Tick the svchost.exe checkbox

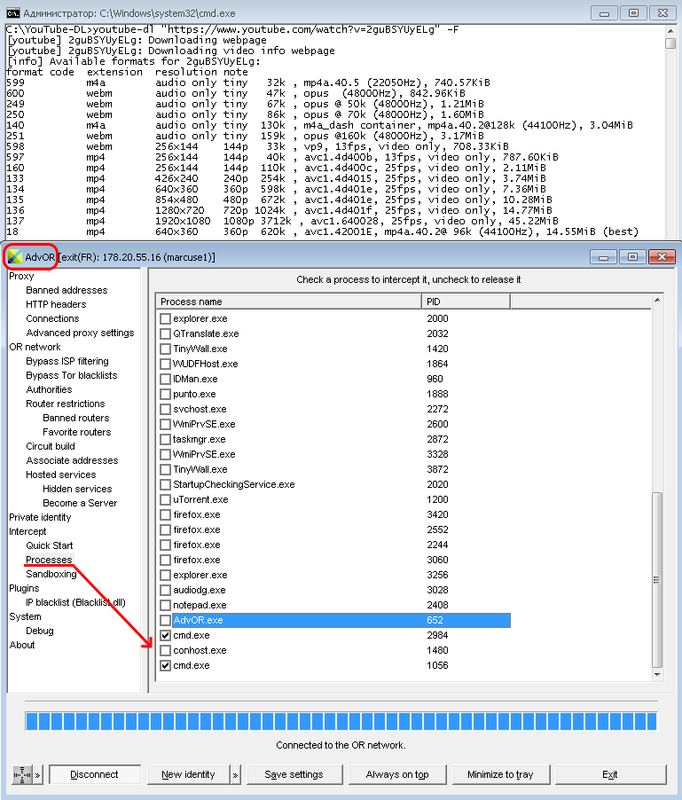pyautogui.click(x=165, y=409)
